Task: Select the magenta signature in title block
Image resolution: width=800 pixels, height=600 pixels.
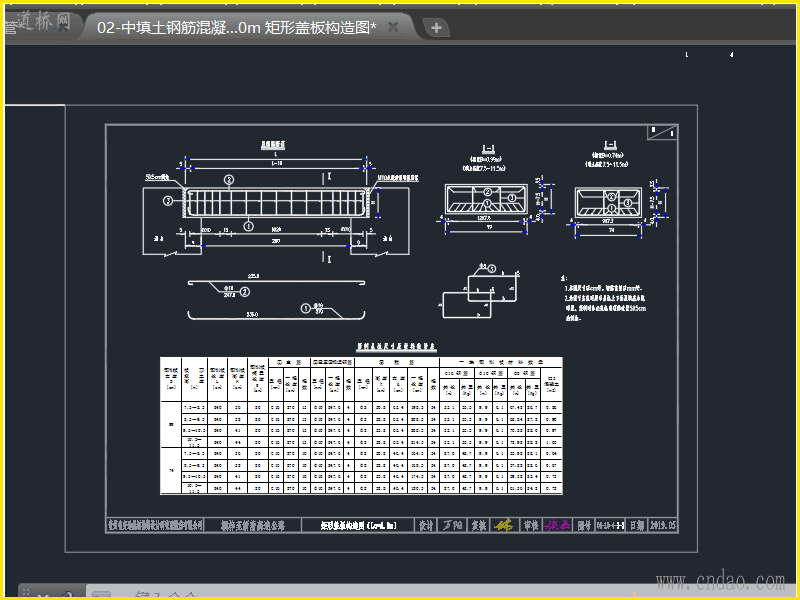Action: (557, 524)
